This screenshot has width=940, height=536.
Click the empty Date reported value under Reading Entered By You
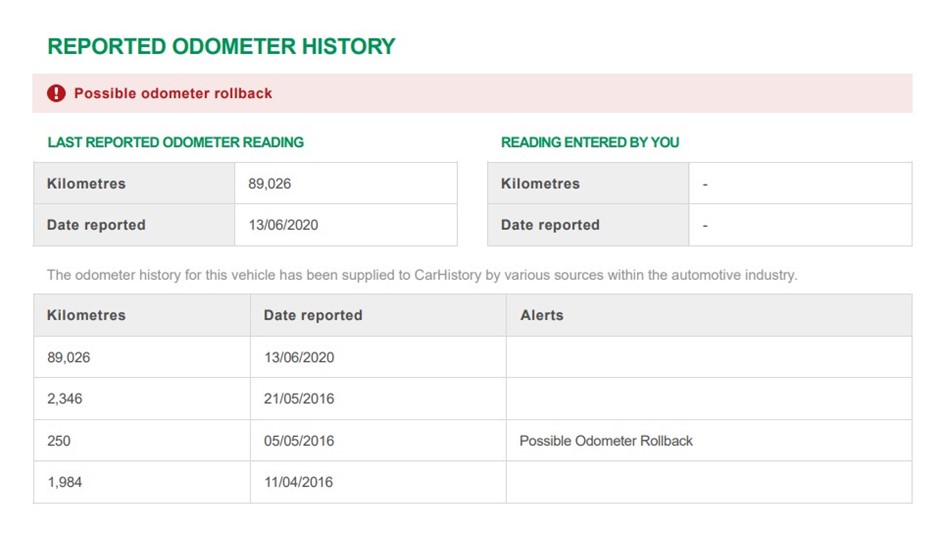pos(705,225)
